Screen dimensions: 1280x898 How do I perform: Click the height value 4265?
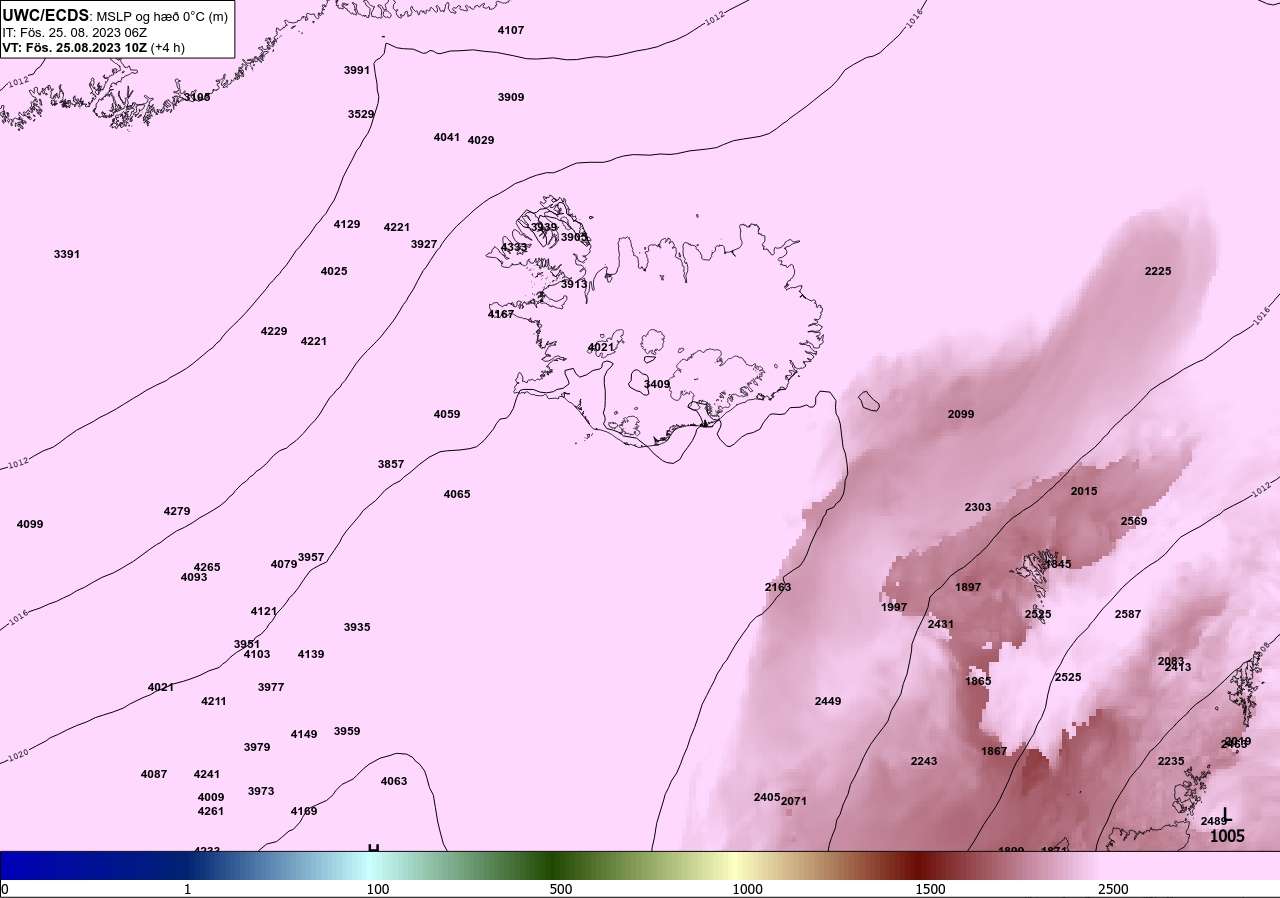207,567
